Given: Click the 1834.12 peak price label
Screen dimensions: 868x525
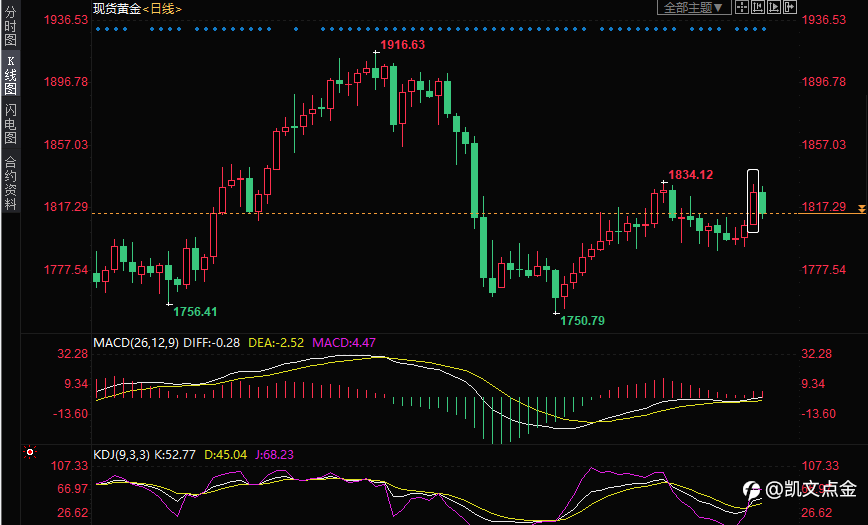Looking at the screenshot, I should click(x=690, y=175).
